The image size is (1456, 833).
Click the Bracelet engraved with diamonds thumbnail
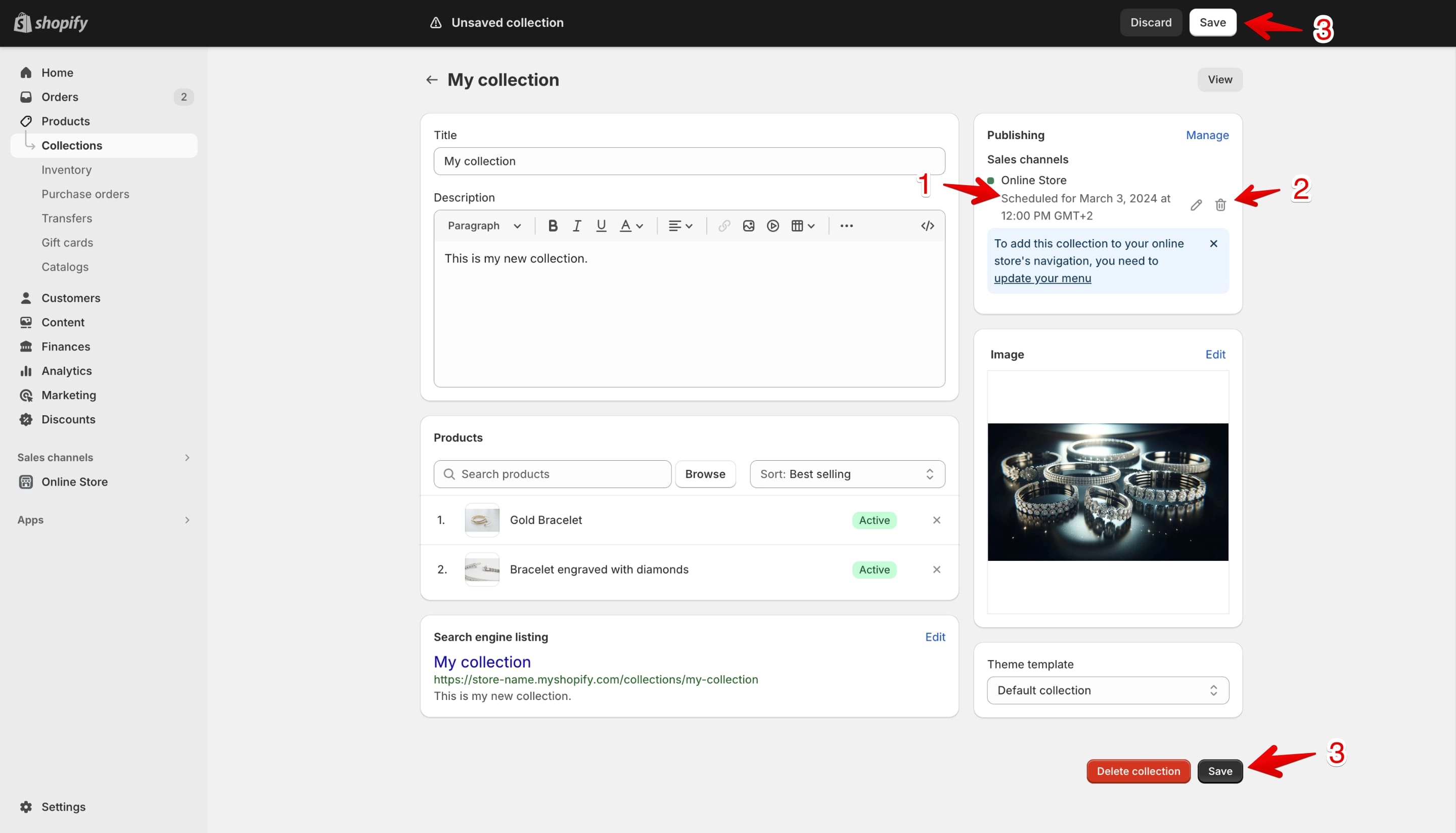pos(482,569)
